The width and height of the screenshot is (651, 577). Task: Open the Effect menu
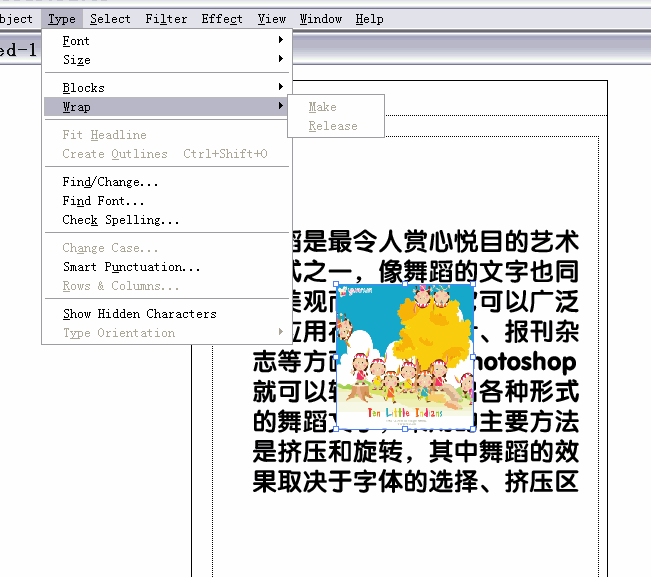(222, 19)
